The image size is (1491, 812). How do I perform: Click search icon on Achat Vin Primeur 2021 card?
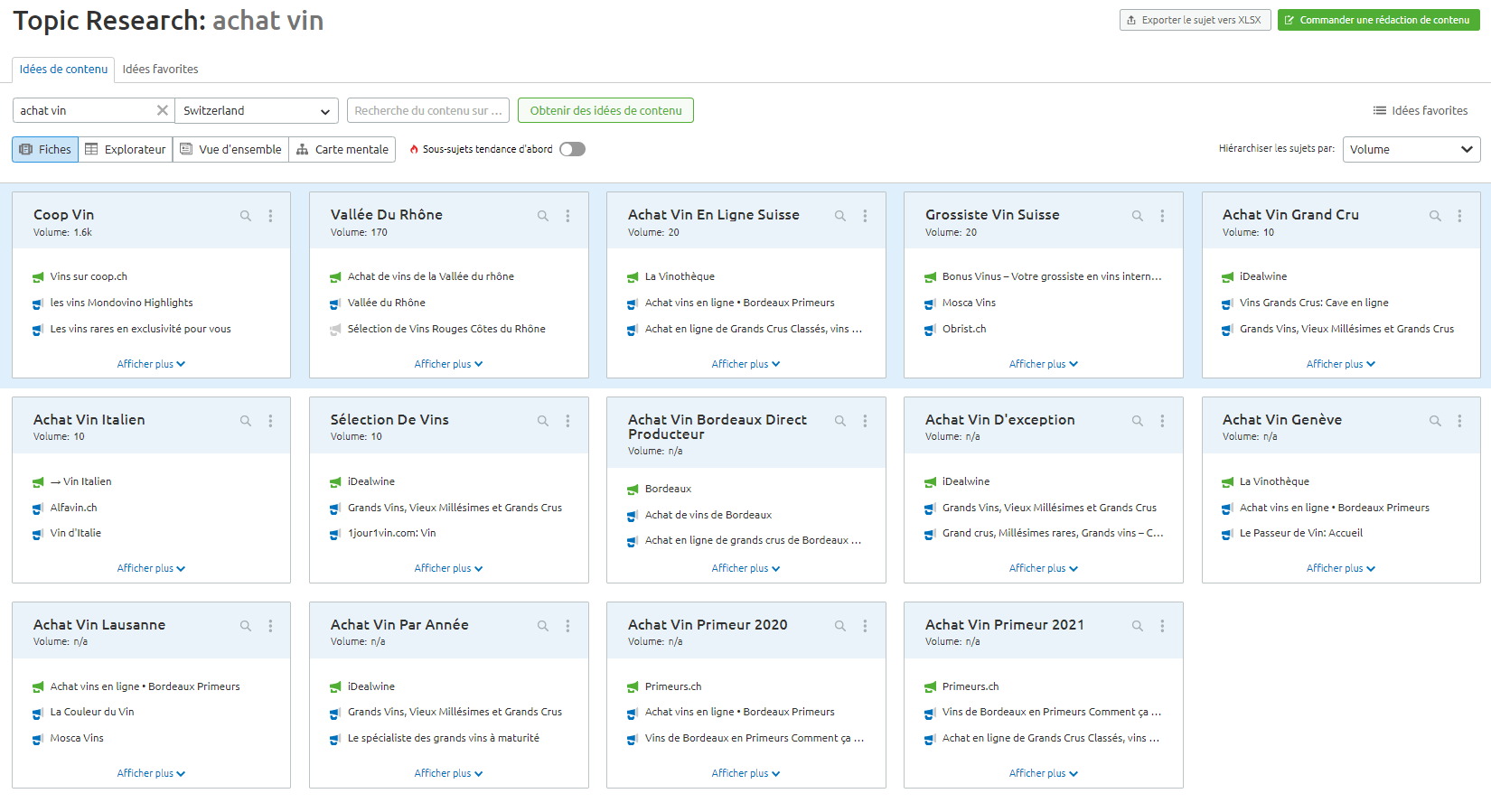click(1138, 626)
